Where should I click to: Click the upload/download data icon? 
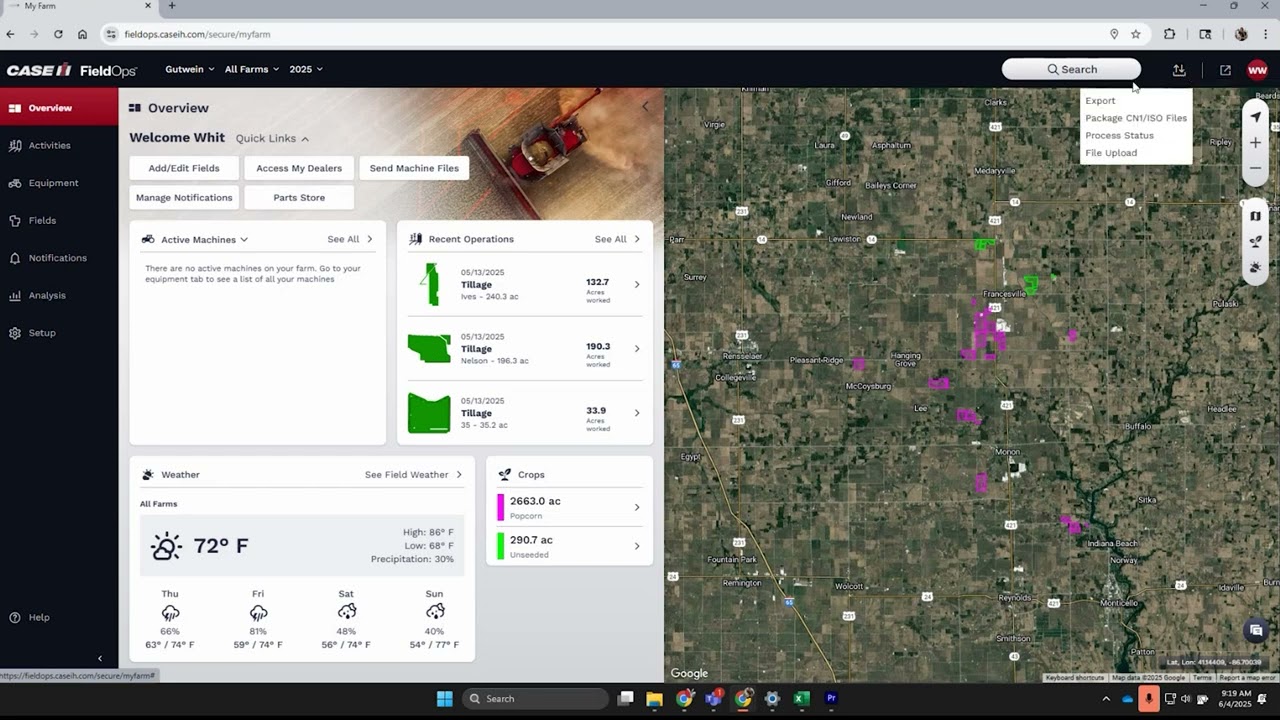pos(1179,70)
